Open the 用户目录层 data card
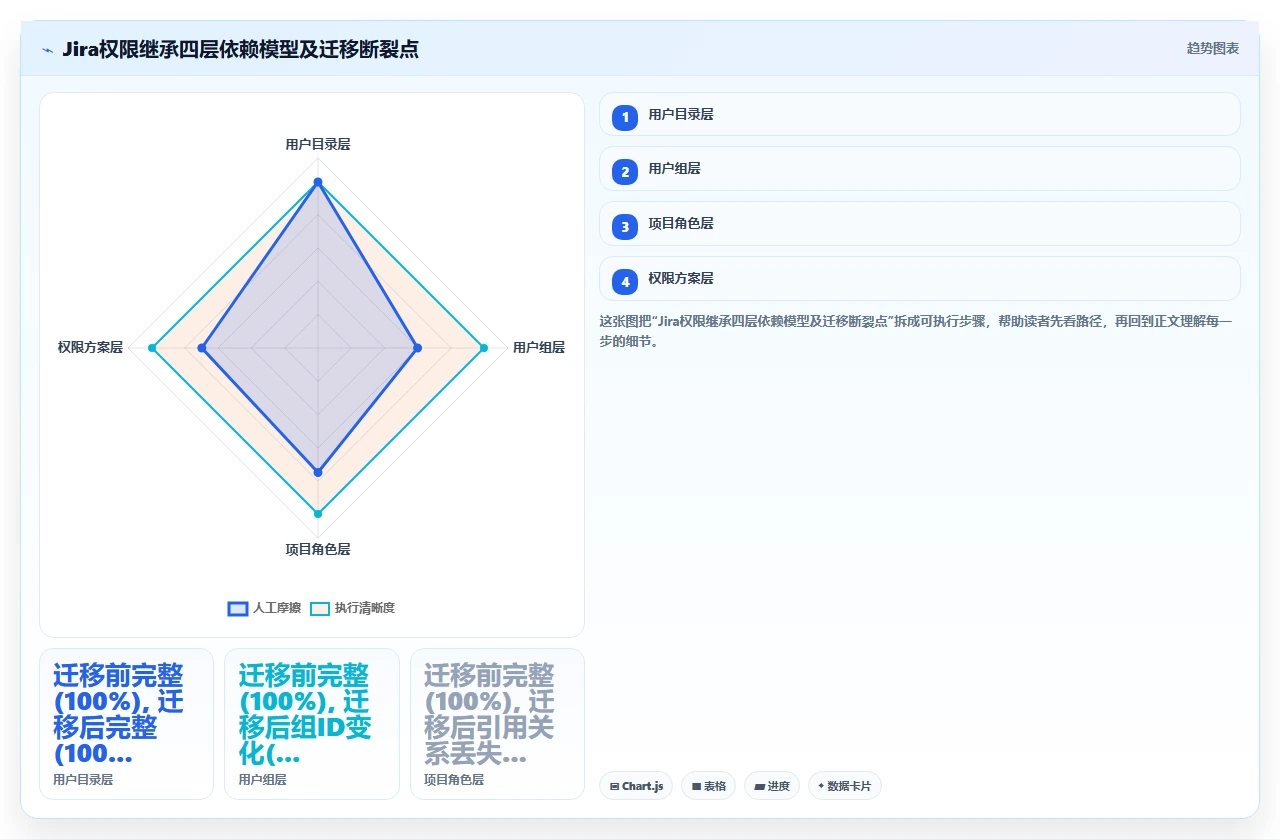The image size is (1280, 840). tap(126, 724)
